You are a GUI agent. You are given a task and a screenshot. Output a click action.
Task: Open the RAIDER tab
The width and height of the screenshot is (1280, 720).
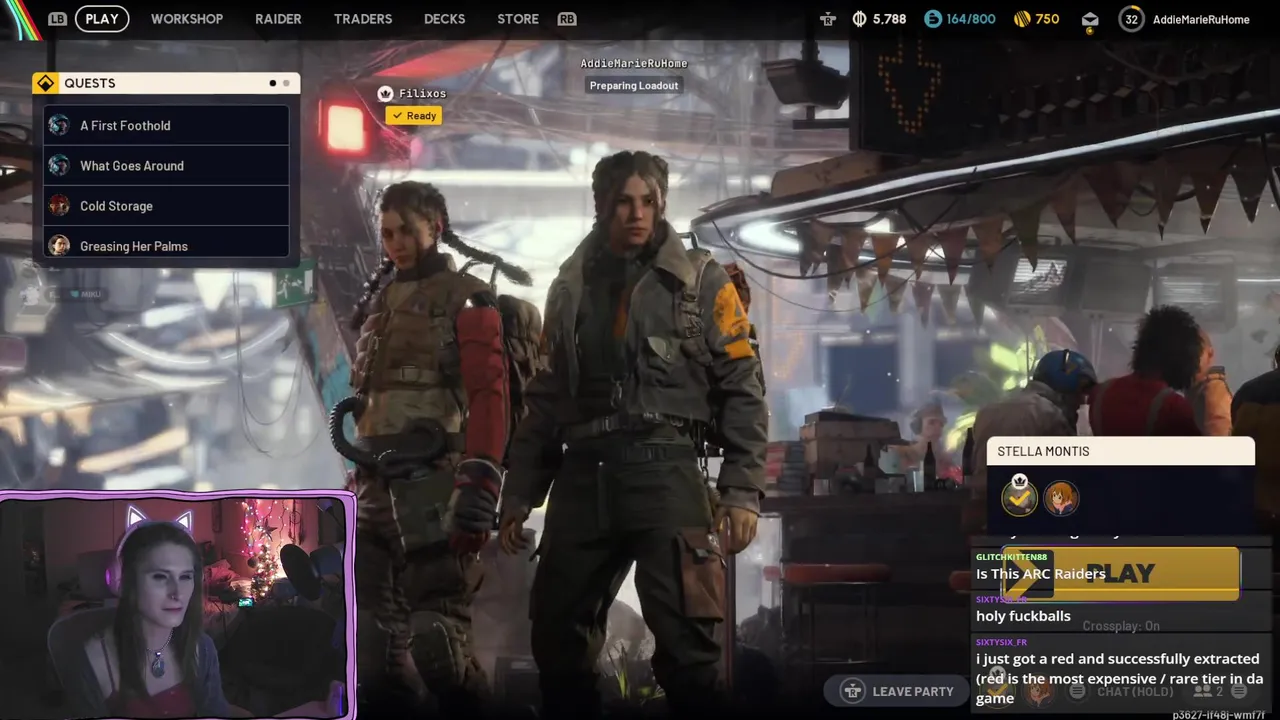pyautogui.click(x=278, y=18)
